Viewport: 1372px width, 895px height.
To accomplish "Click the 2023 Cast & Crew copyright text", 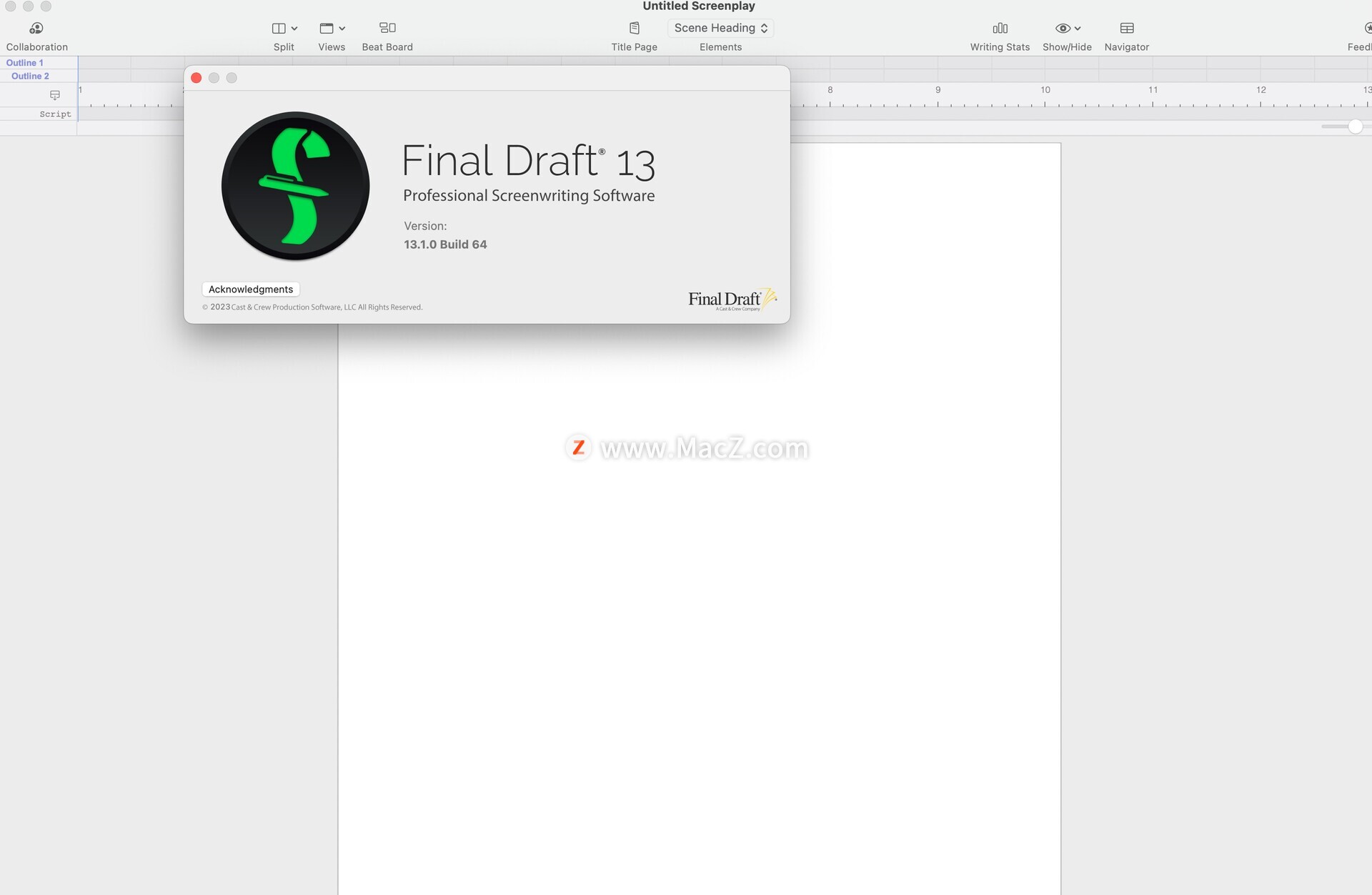I will tap(312, 307).
